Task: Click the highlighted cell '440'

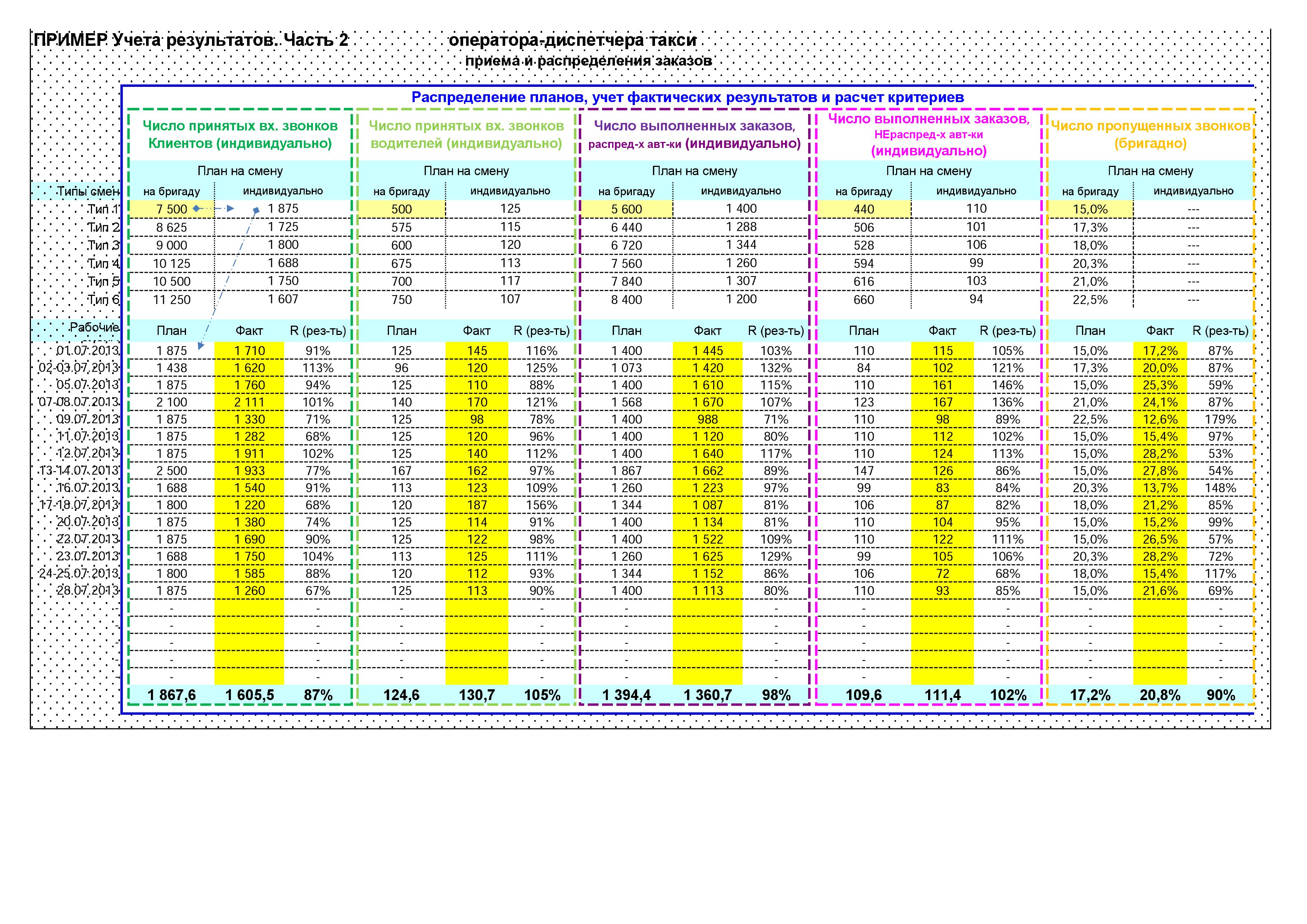Action: point(864,209)
